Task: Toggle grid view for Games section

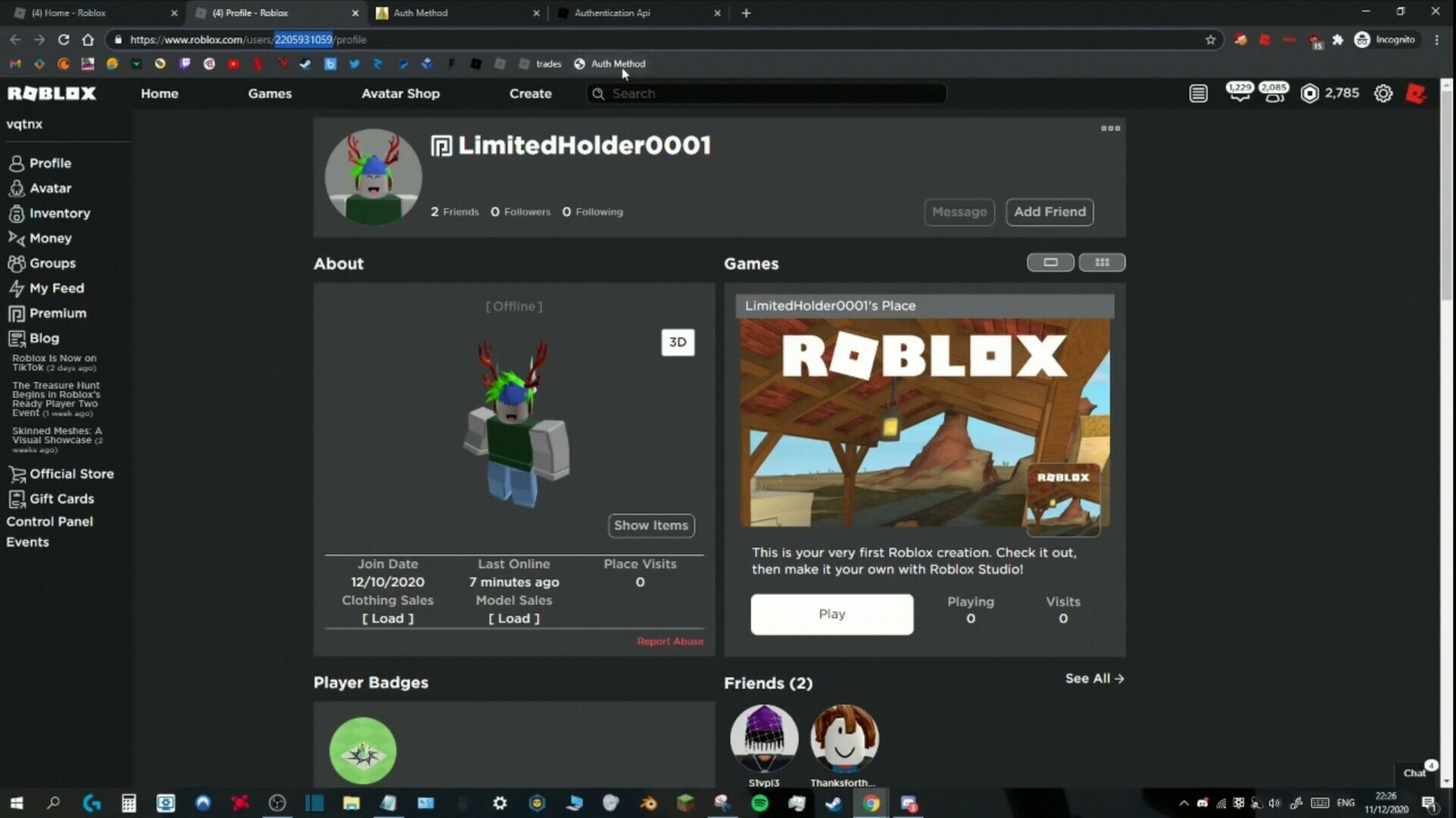Action: 1100,262
